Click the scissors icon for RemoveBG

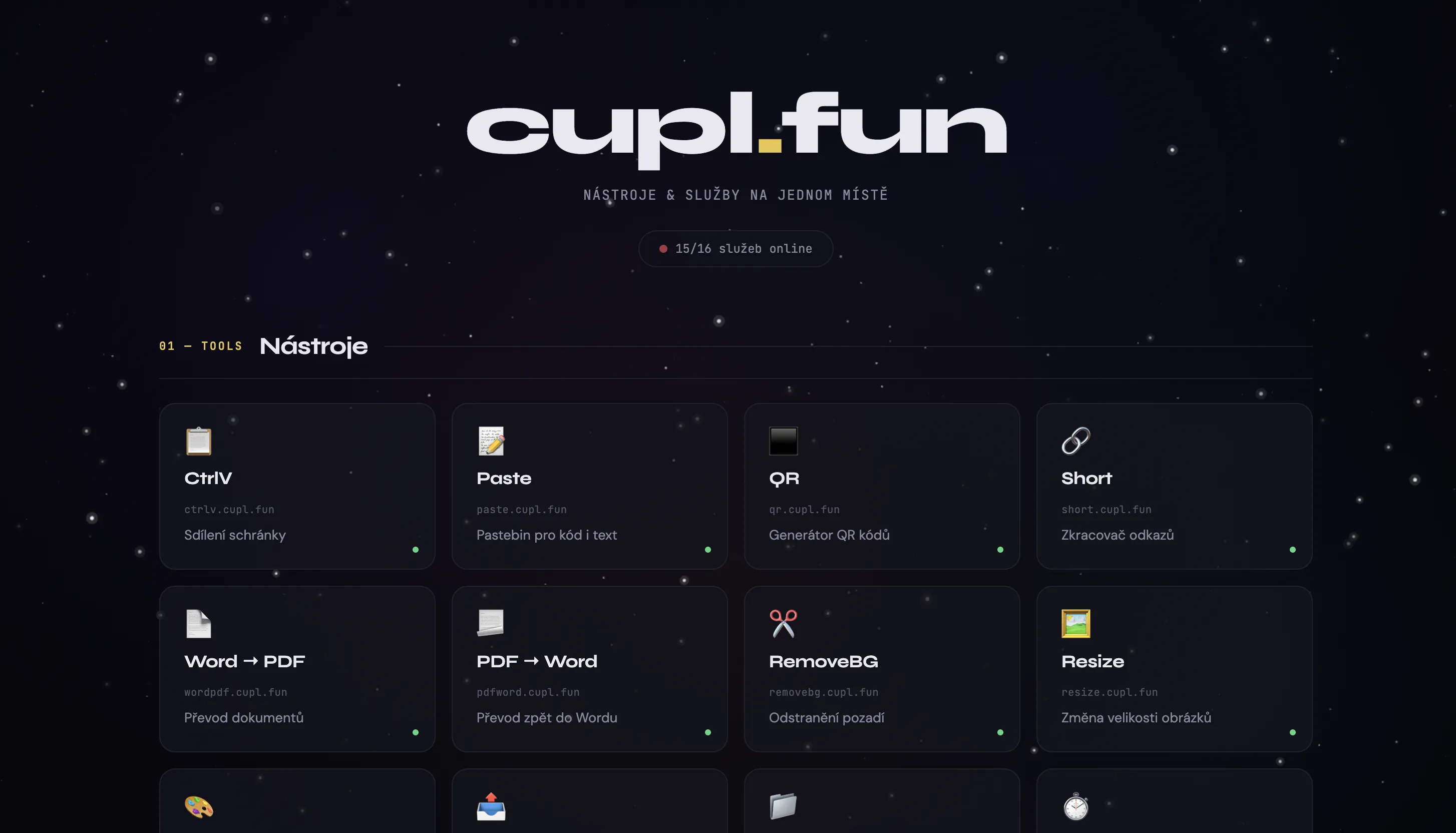point(783,624)
